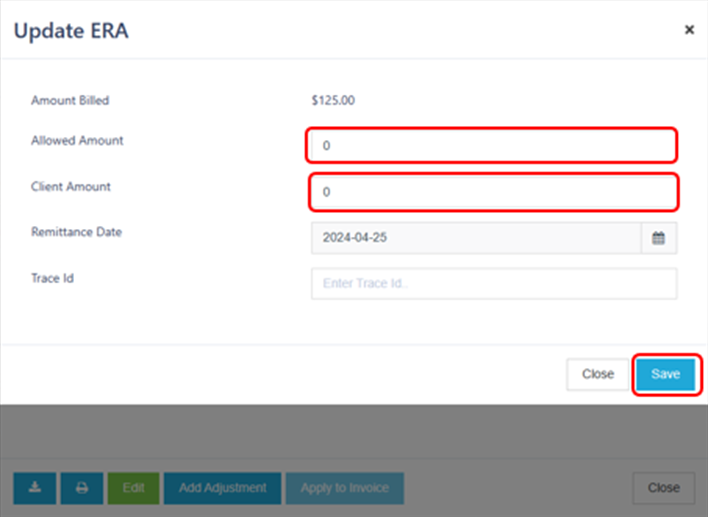Click the $125.00 billed amount value
Viewport: 708px width, 517px height.
333,100
